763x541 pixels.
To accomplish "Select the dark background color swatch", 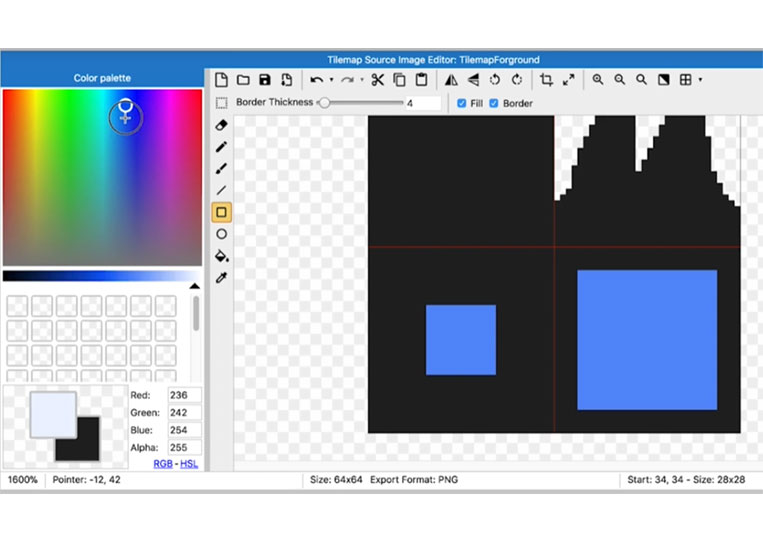I will click(88, 449).
